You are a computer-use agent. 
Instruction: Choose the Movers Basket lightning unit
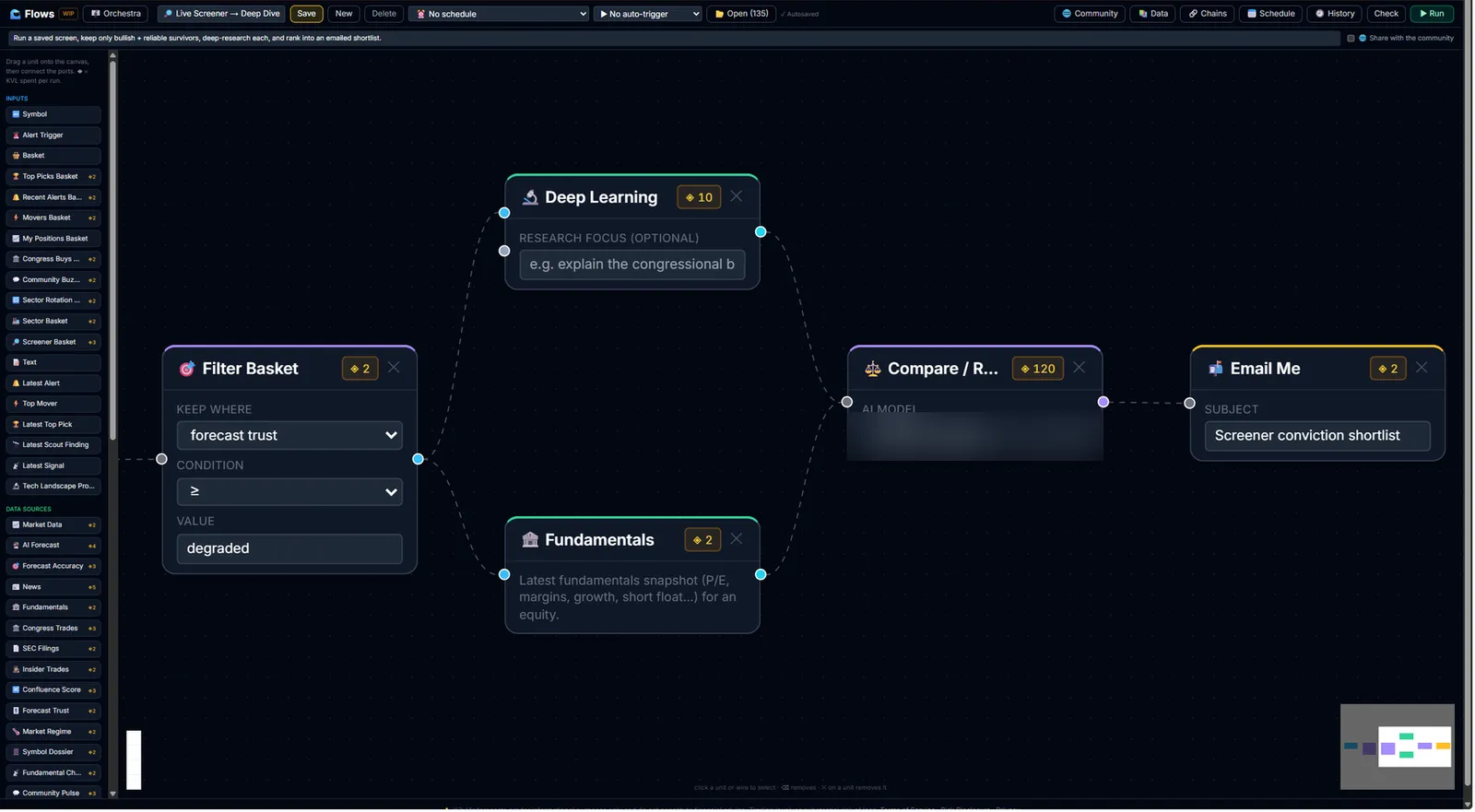(53, 218)
